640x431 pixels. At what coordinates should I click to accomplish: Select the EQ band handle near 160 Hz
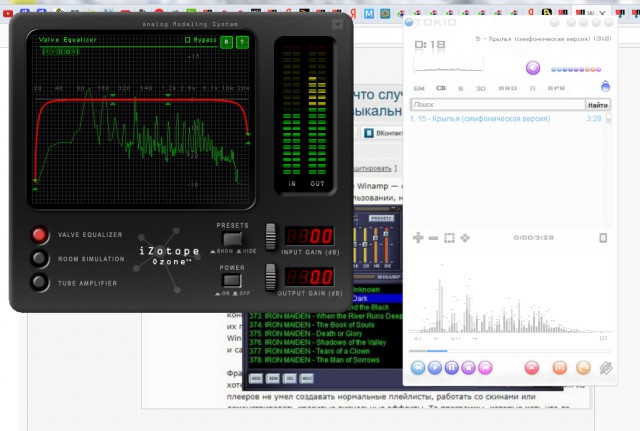click(x=113, y=100)
